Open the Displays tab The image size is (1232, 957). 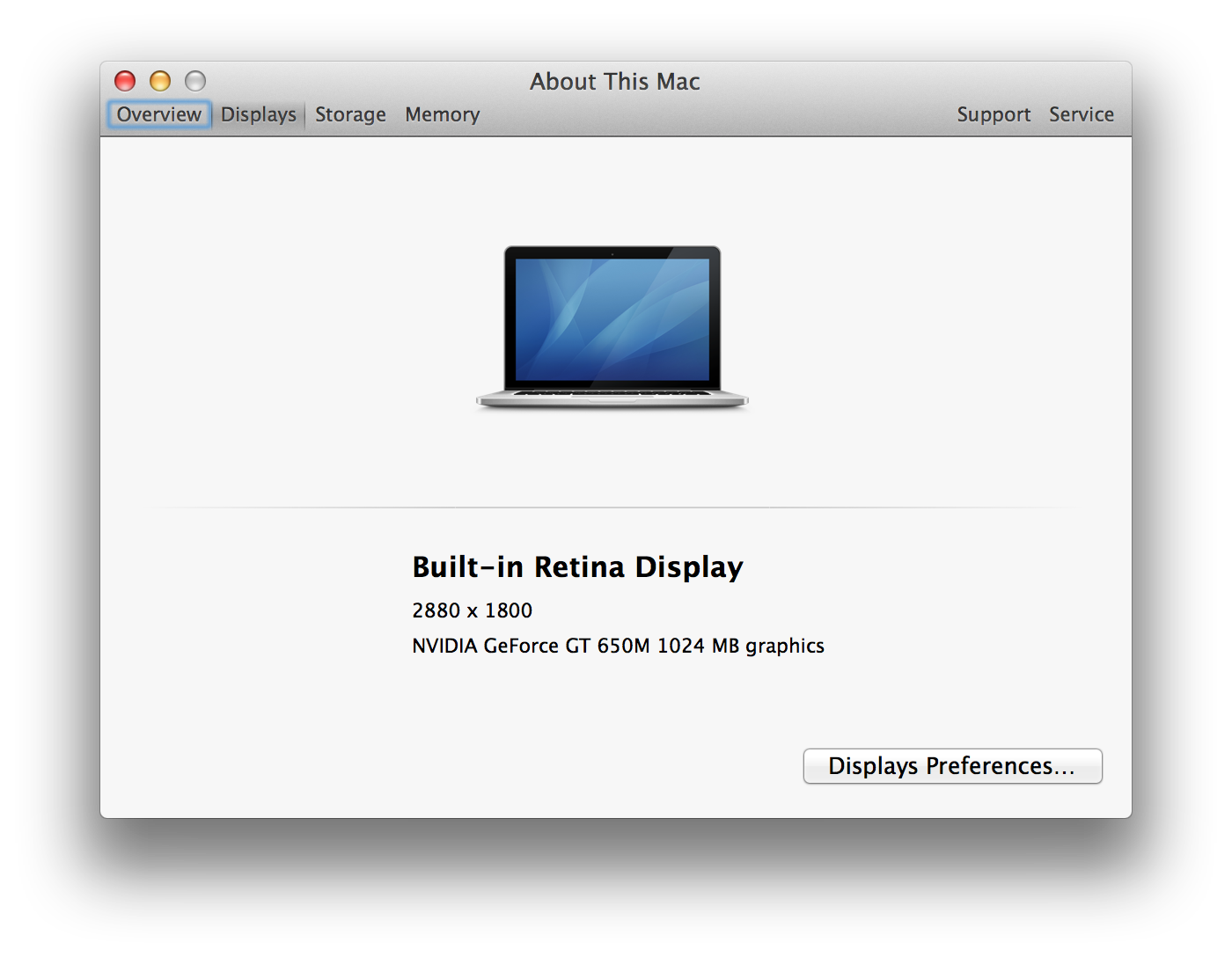coord(258,114)
